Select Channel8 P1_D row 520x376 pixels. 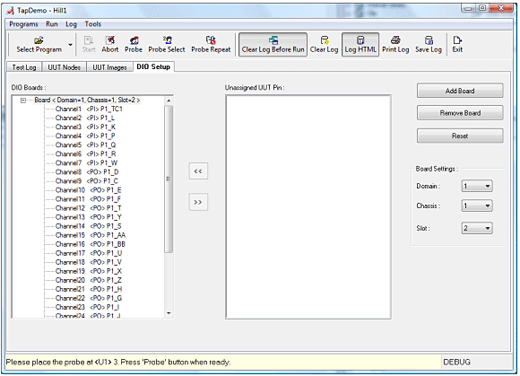[87, 172]
